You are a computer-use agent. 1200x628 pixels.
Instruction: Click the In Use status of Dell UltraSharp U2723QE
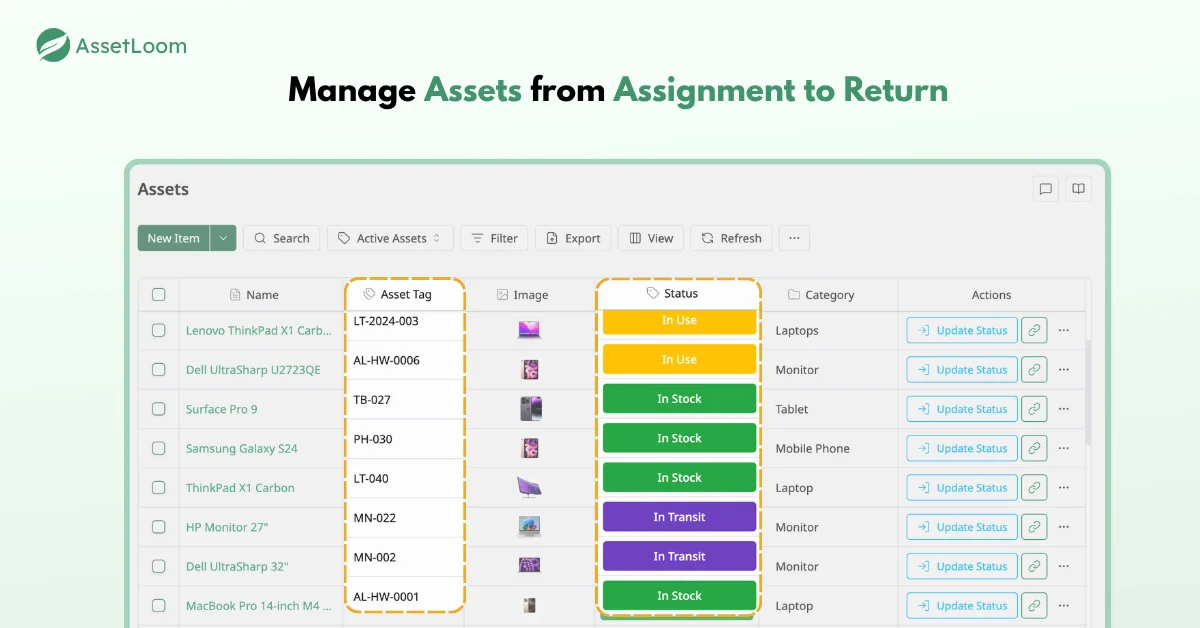pyautogui.click(x=679, y=359)
